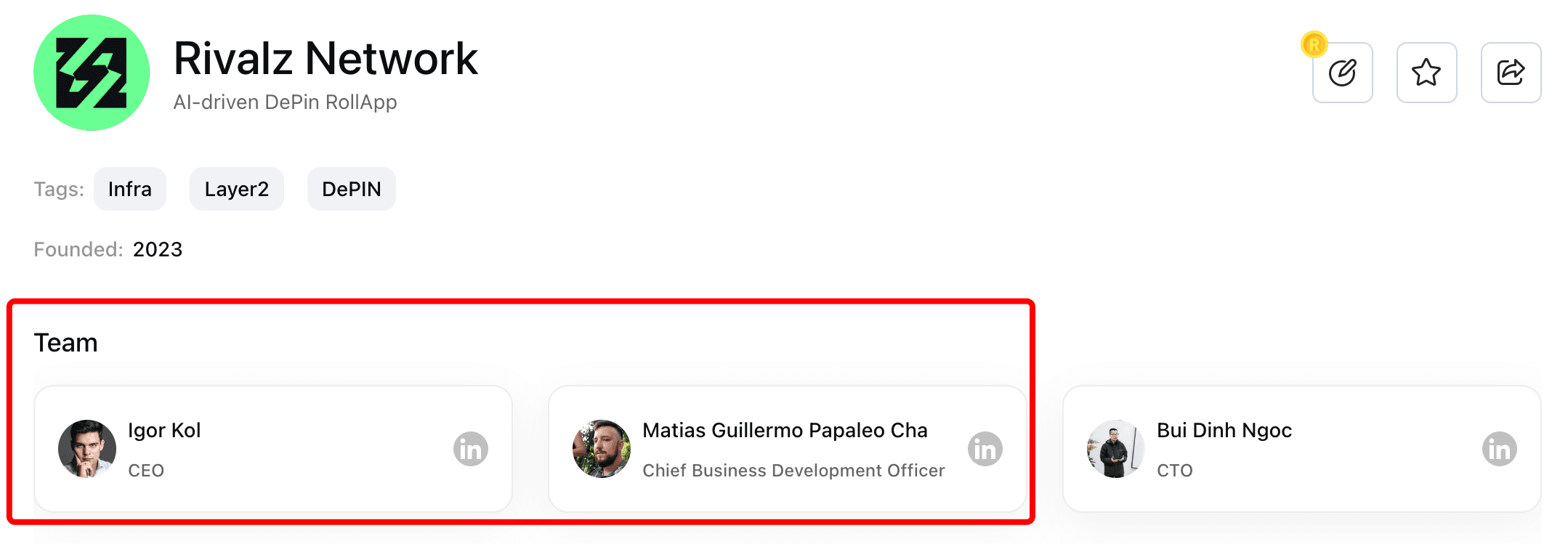Select the Infra tag
1568x544 pixels.
point(130,189)
